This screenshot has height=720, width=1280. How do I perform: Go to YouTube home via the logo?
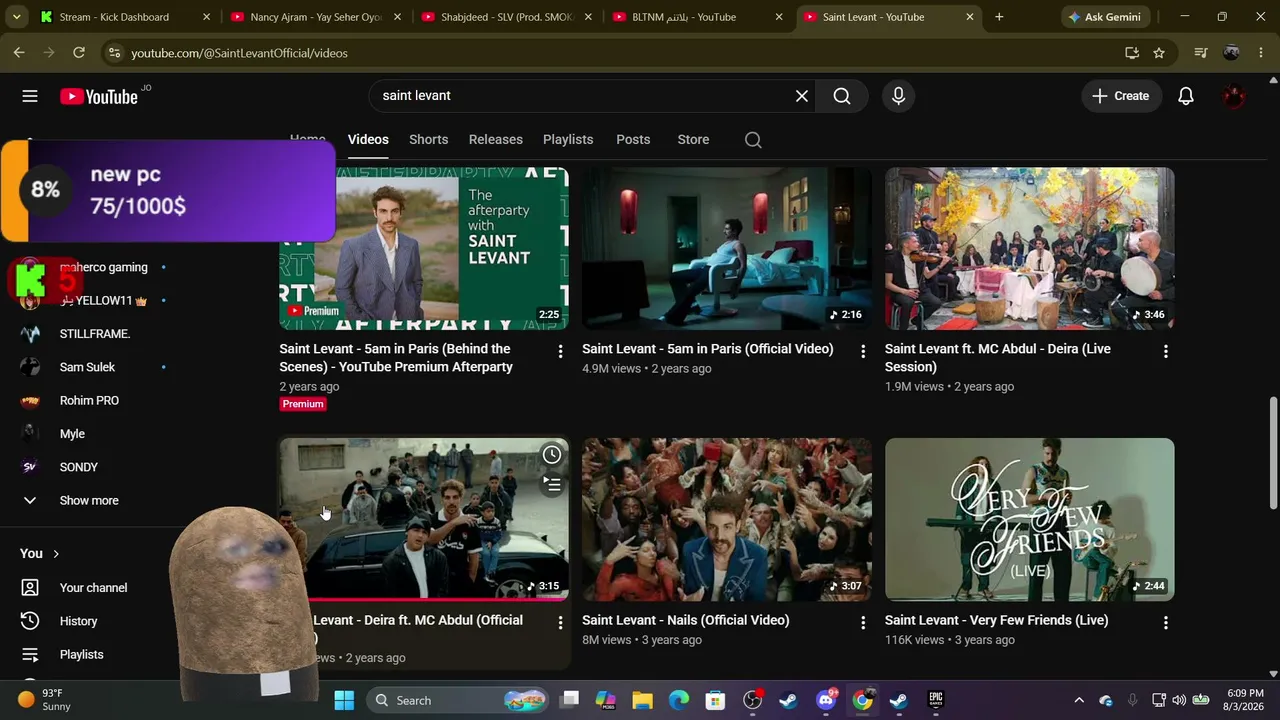pos(98,96)
